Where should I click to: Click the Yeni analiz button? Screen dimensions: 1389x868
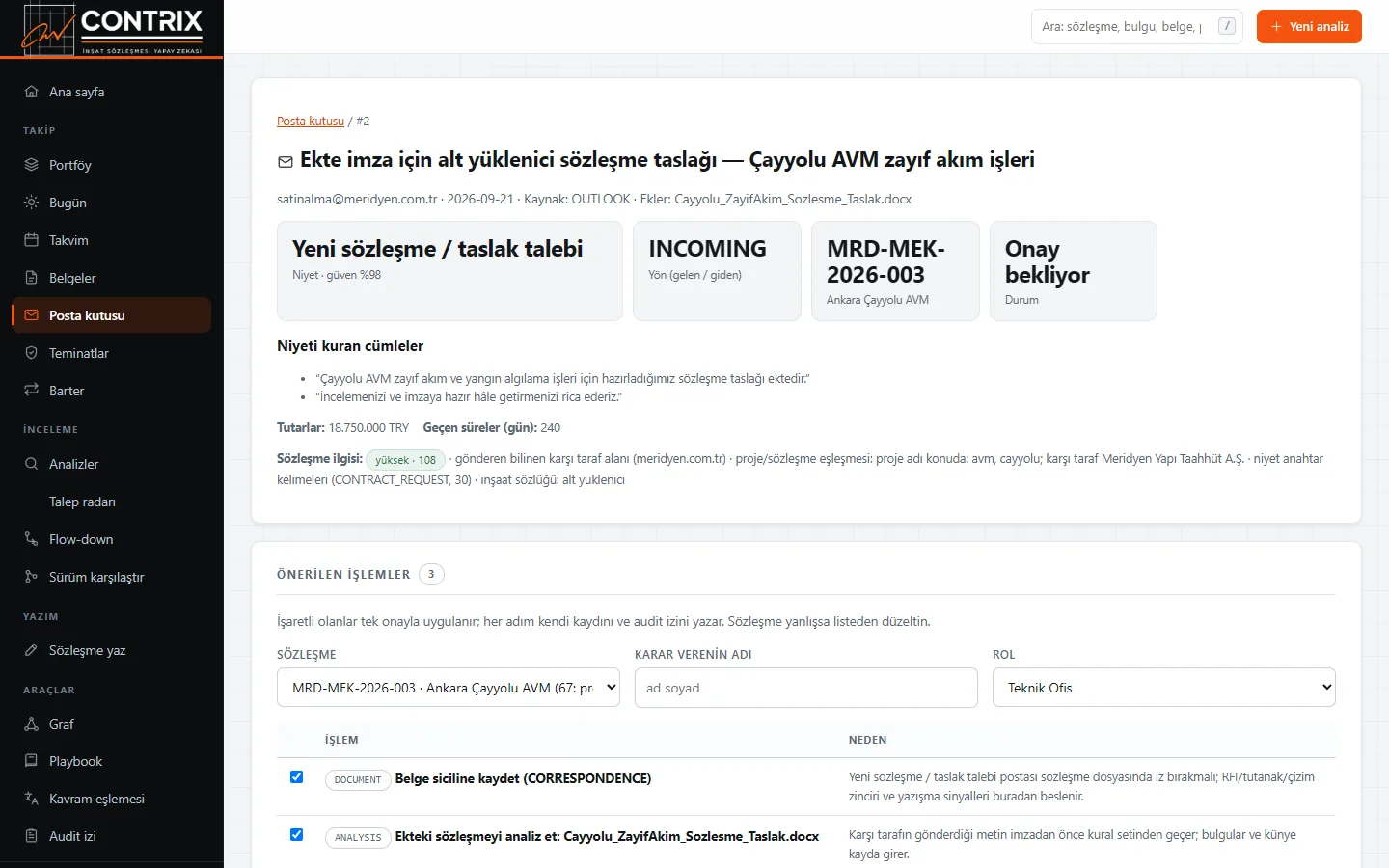pyautogui.click(x=1309, y=27)
